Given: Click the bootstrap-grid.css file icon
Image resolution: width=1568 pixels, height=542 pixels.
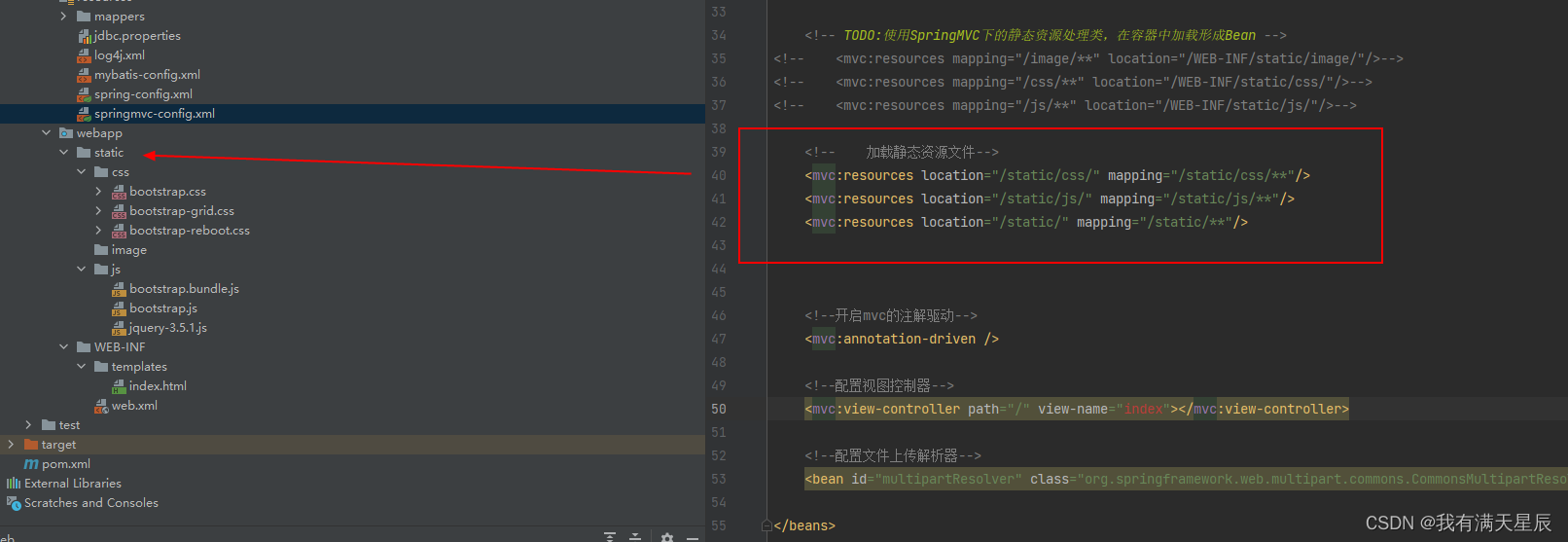Looking at the screenshot, I should [119, 211].
